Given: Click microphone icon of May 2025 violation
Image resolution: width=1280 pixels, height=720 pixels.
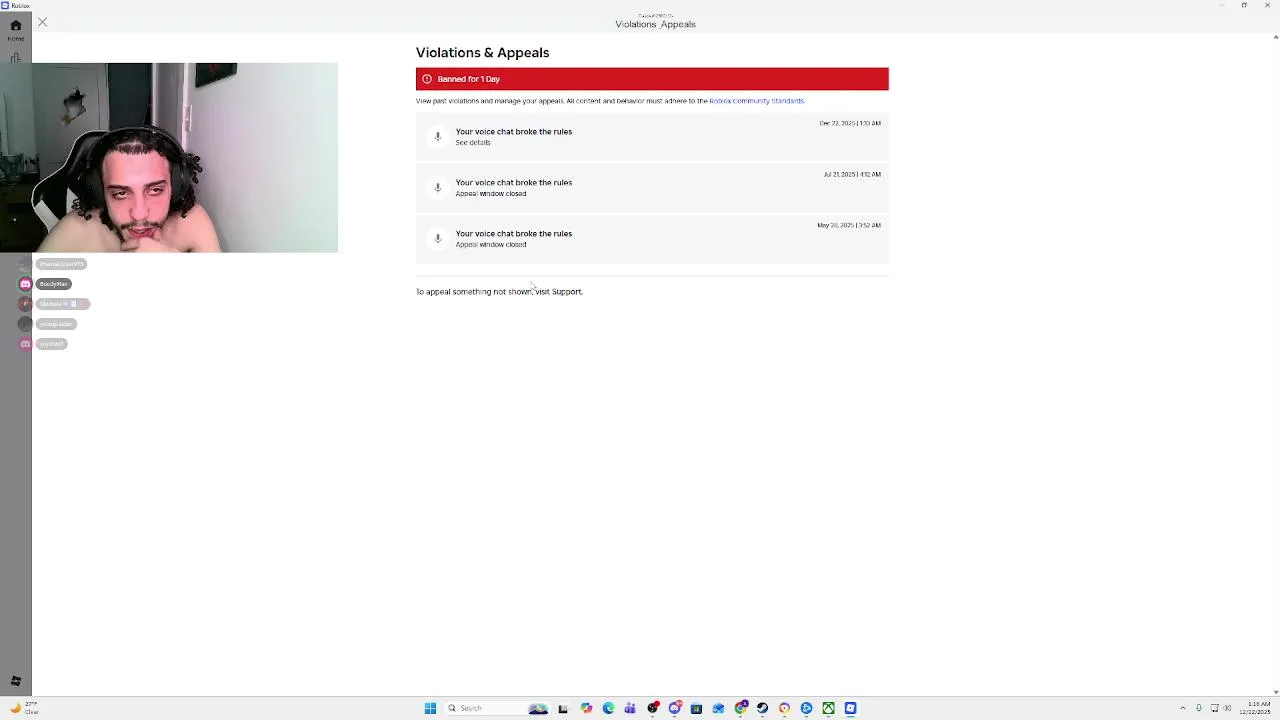Looking at the screenshot, I should coord(437,239).
